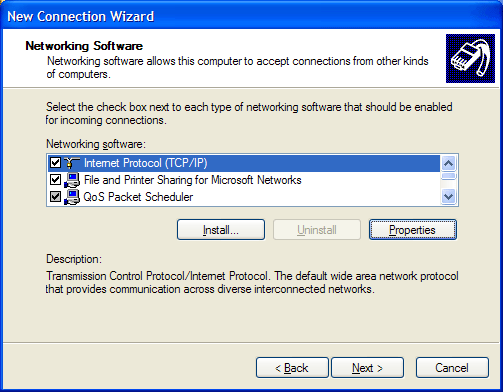Click the network cable wizard icon
Screen dimensions: 503x392
tap(470, 58)
